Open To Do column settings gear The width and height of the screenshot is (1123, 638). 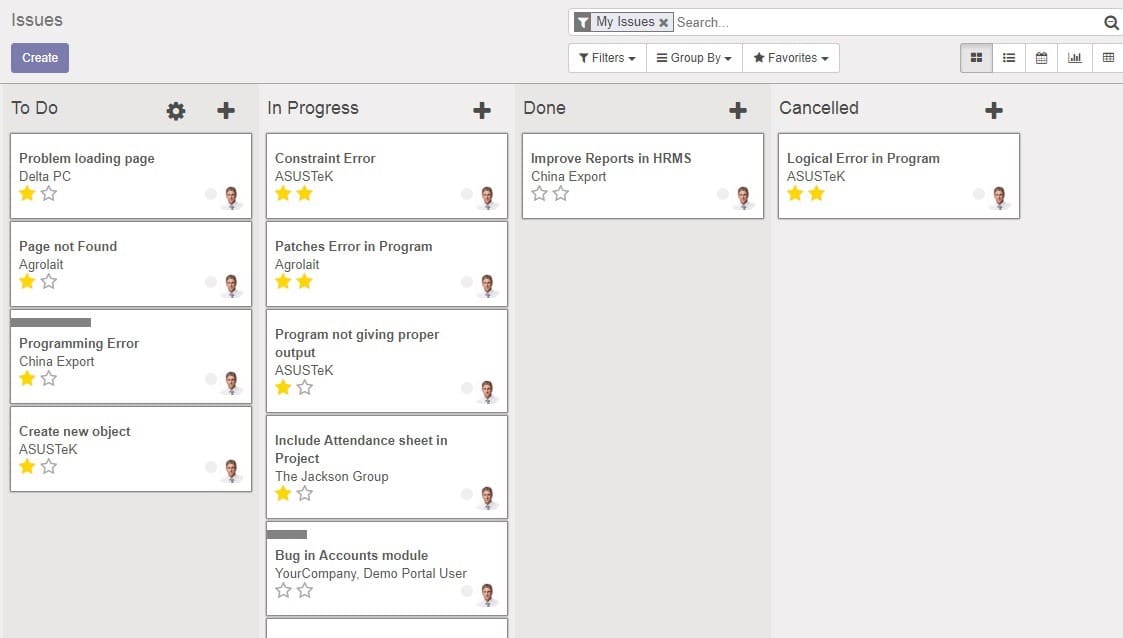175,111
